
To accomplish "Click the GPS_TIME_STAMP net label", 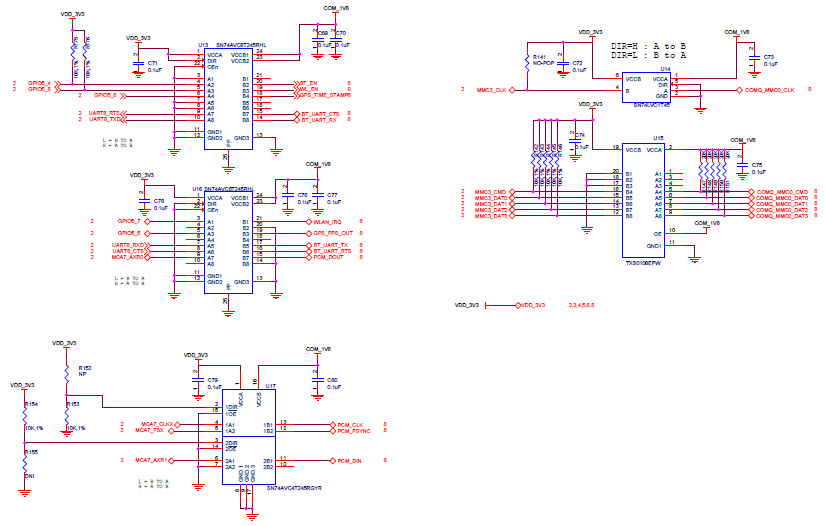I will (324, 95).
